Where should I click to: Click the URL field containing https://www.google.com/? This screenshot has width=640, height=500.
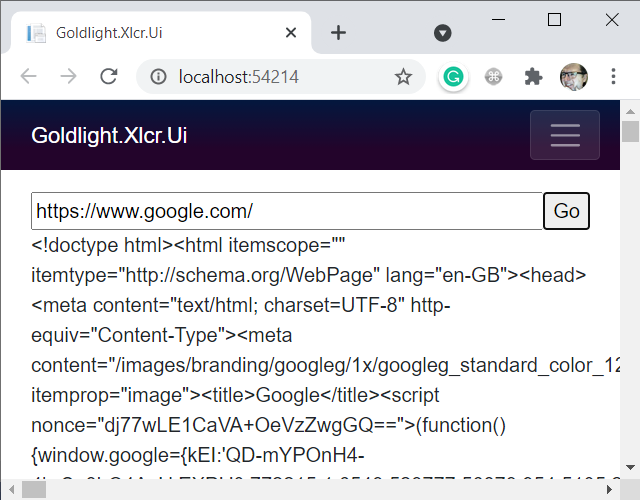(x=287, y=211)
